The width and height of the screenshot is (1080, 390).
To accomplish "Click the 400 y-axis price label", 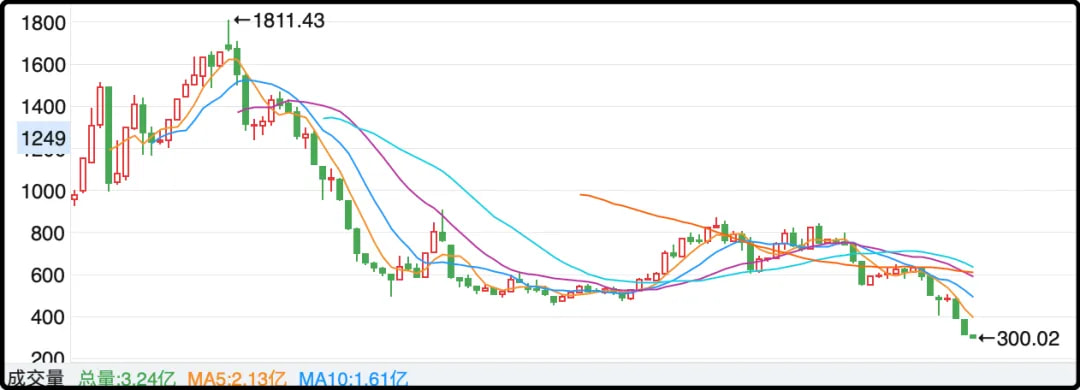I will tap(49, 317).
